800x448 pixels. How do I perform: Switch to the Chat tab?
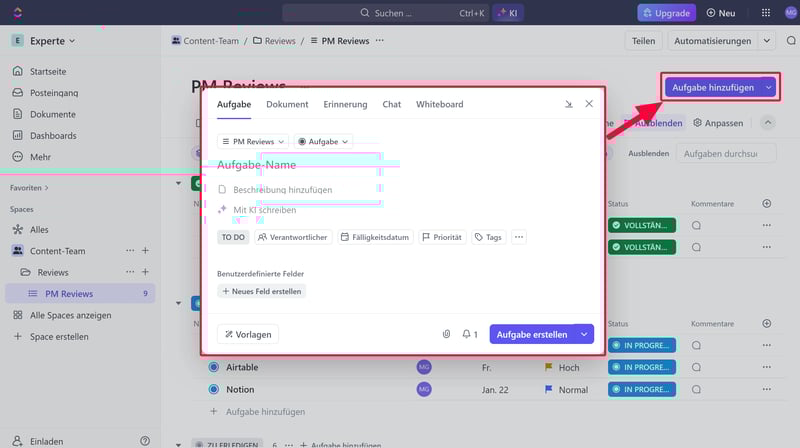click(392, 104)
